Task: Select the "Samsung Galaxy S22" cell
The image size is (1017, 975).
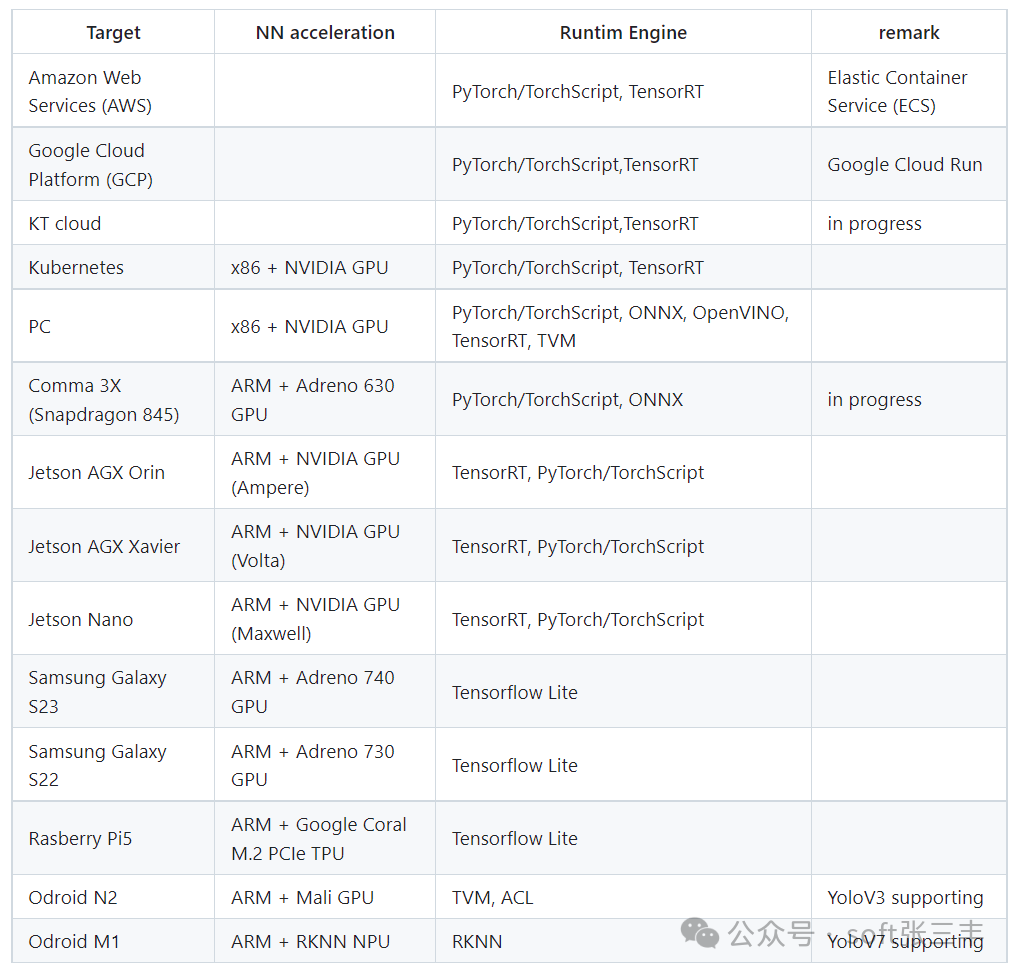Action: [x=114, y=765]
